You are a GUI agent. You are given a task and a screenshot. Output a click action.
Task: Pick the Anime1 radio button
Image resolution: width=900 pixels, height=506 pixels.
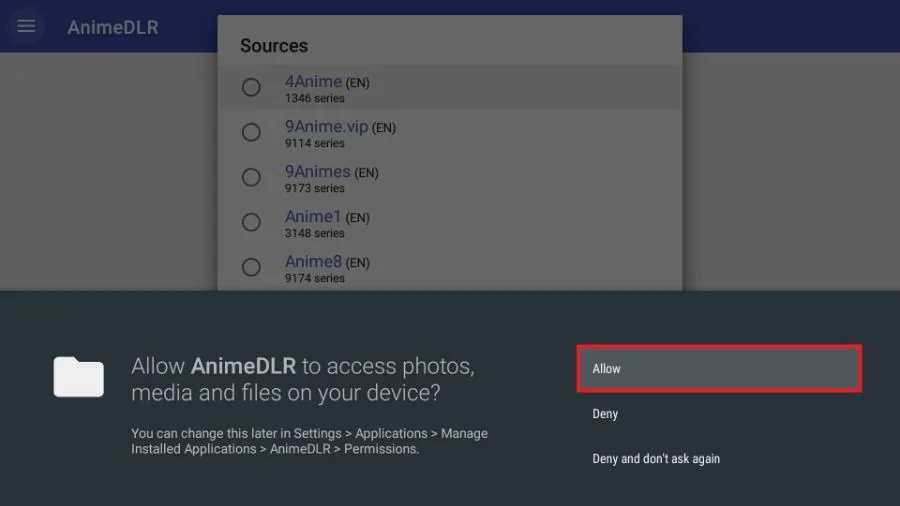(x=251, y=222)
